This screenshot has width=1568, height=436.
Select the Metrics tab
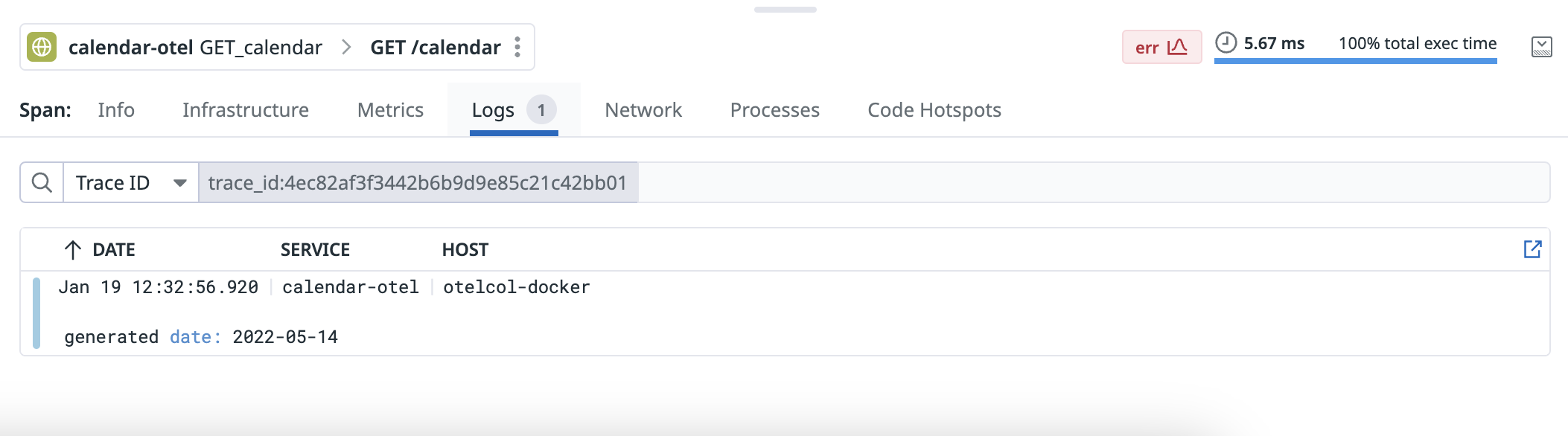tap(390, 110)
